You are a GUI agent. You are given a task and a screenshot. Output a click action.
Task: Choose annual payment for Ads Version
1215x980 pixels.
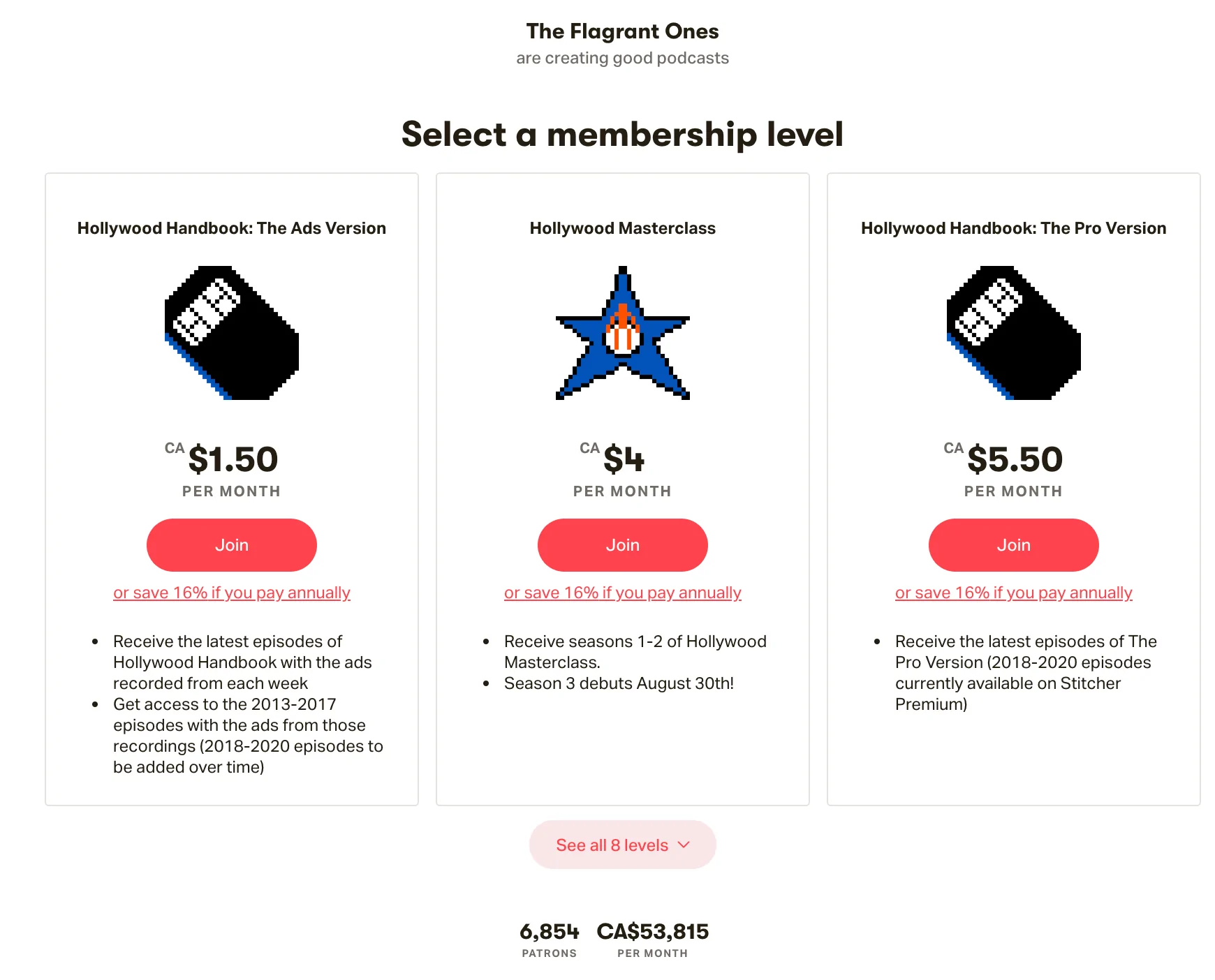tap(231, 593)
